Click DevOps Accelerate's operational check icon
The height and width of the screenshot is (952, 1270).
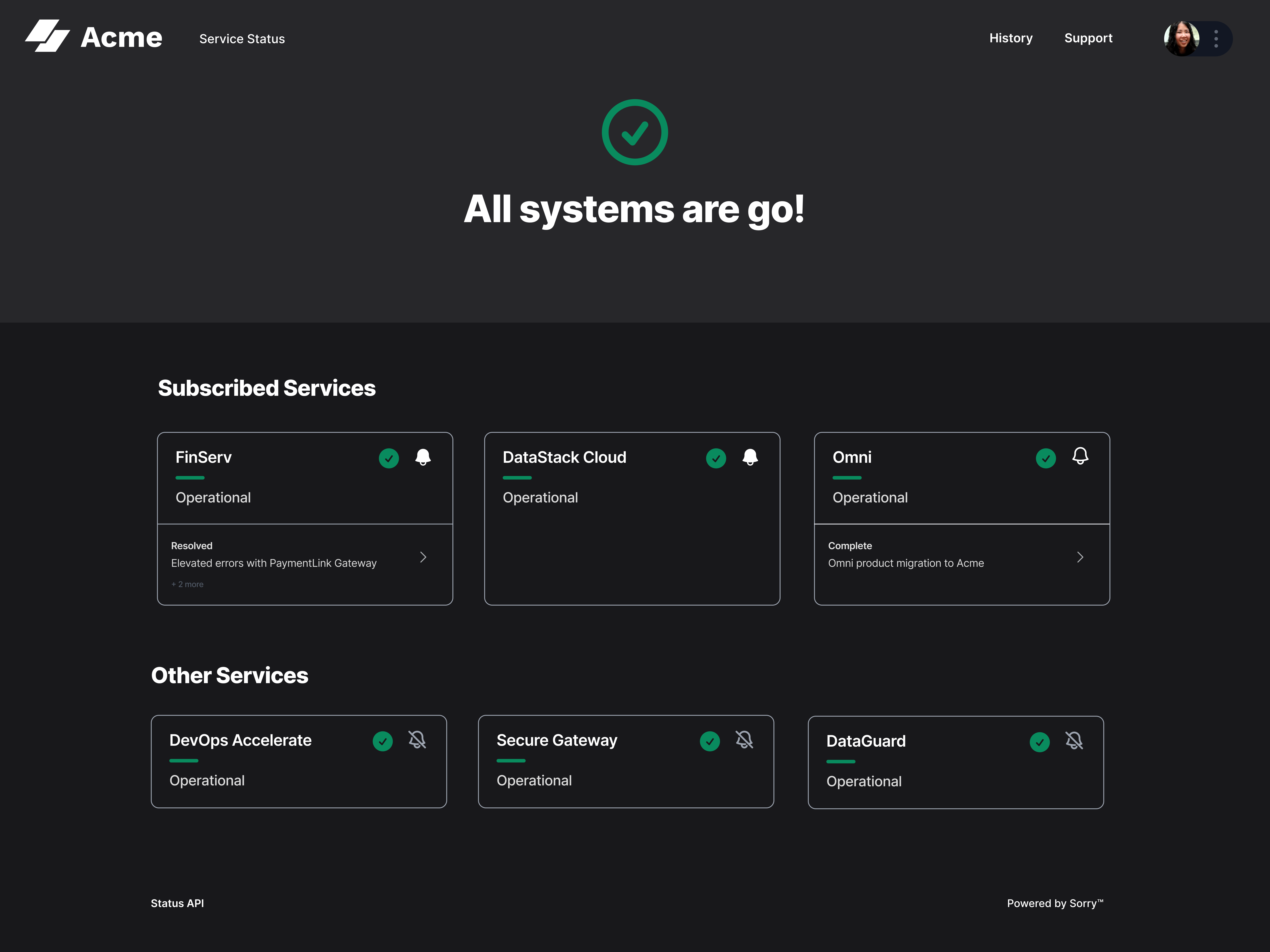[383, 741]
